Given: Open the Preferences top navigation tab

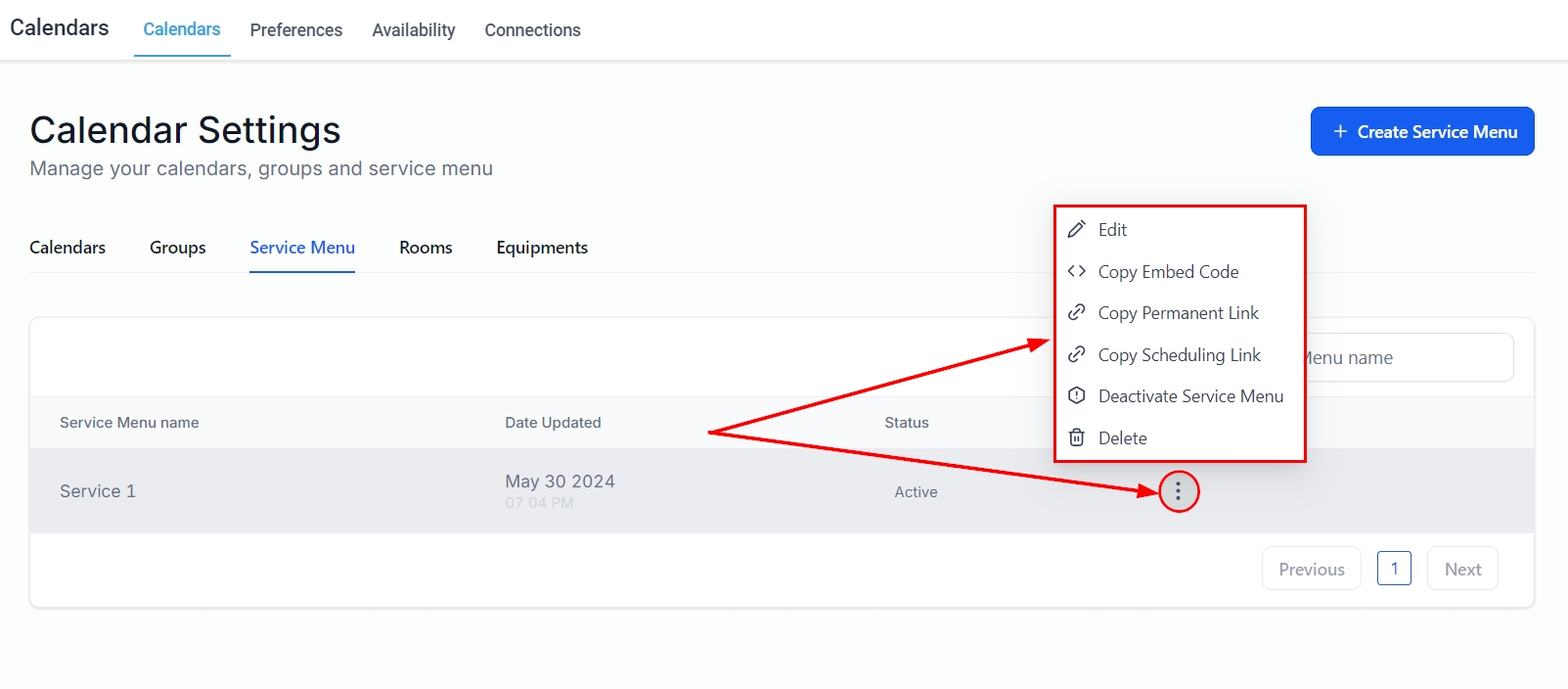Looking at the screenshot, I should [x=295, y=30].
